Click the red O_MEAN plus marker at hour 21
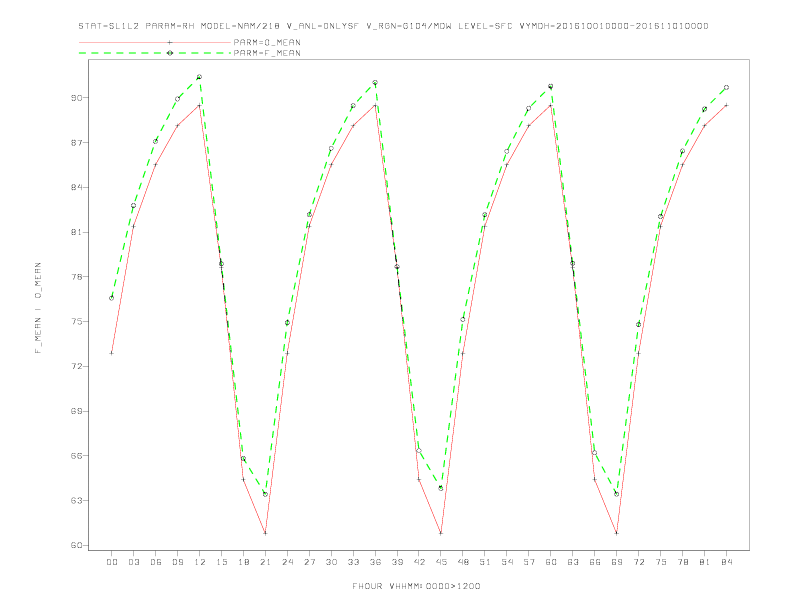Image resolution: width=792 pixels, height=612 pixels. tap(265, 533)
